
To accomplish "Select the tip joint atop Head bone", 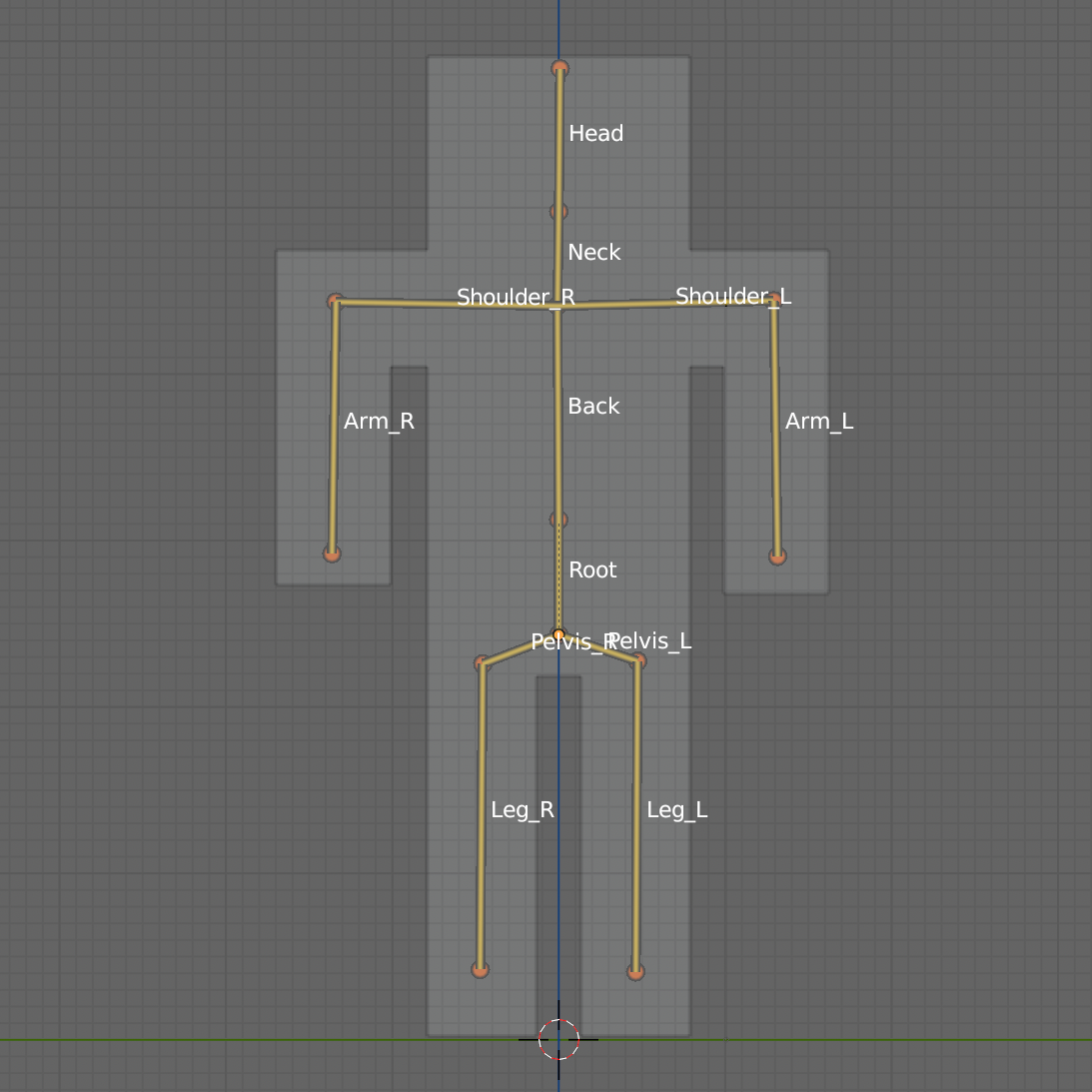I will click(560, 69).
